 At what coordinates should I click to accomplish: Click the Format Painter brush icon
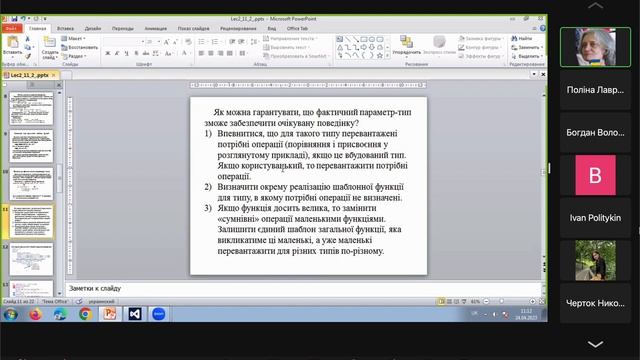pyautogui.click(x=28, y=56)
